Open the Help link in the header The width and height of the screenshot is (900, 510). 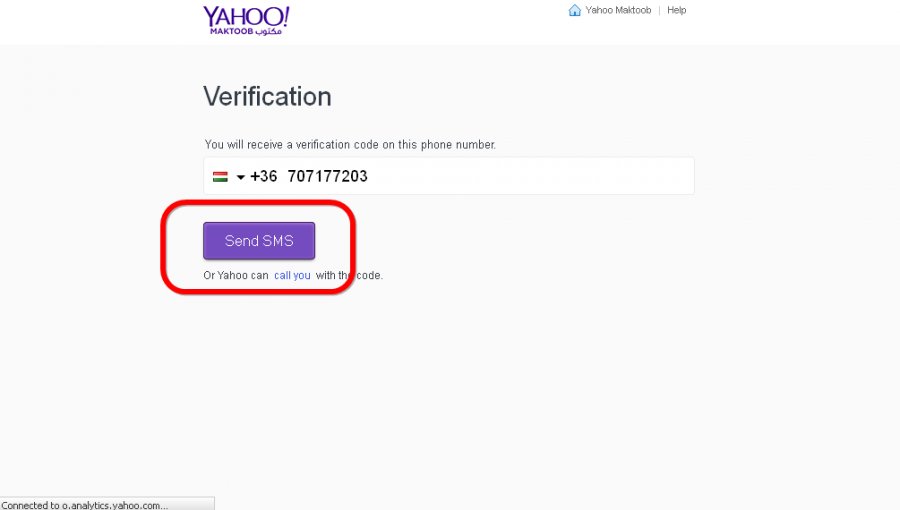tap(676, 10)
